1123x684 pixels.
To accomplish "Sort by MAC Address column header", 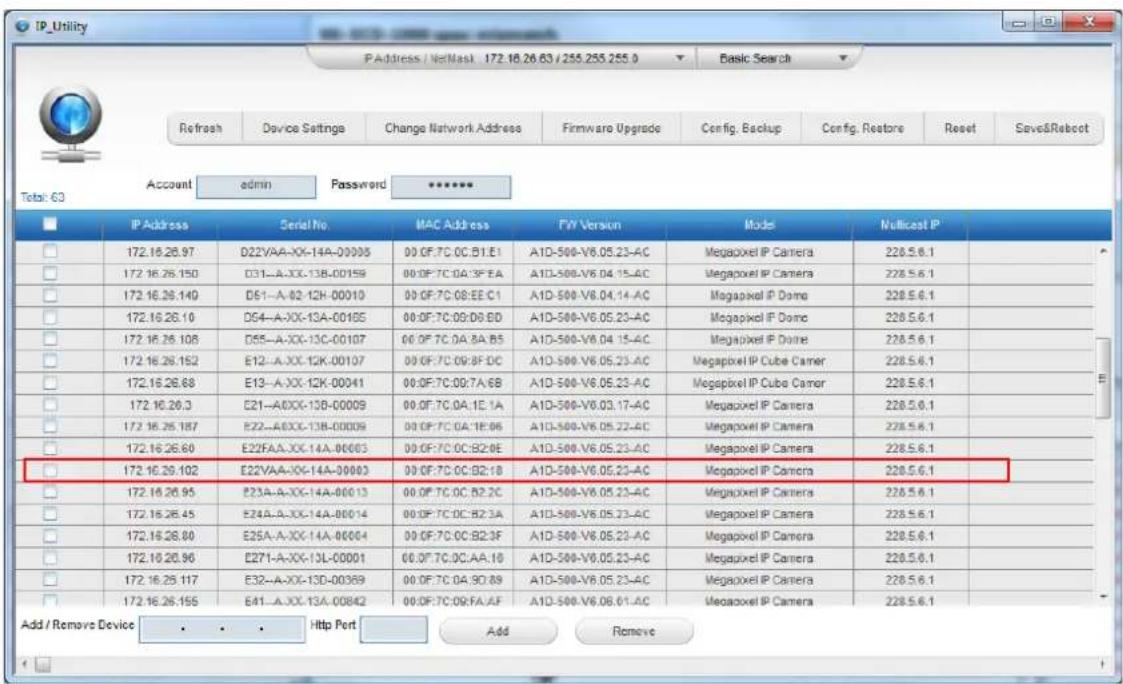I will coord(453,225).
